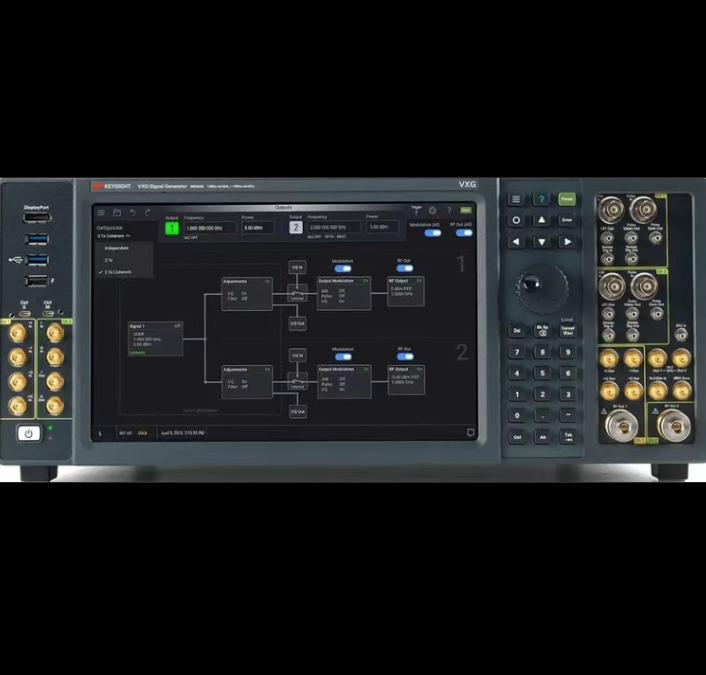The image size is (706, 675).
Task: Click the green Preset key
Action: (567, 199)
